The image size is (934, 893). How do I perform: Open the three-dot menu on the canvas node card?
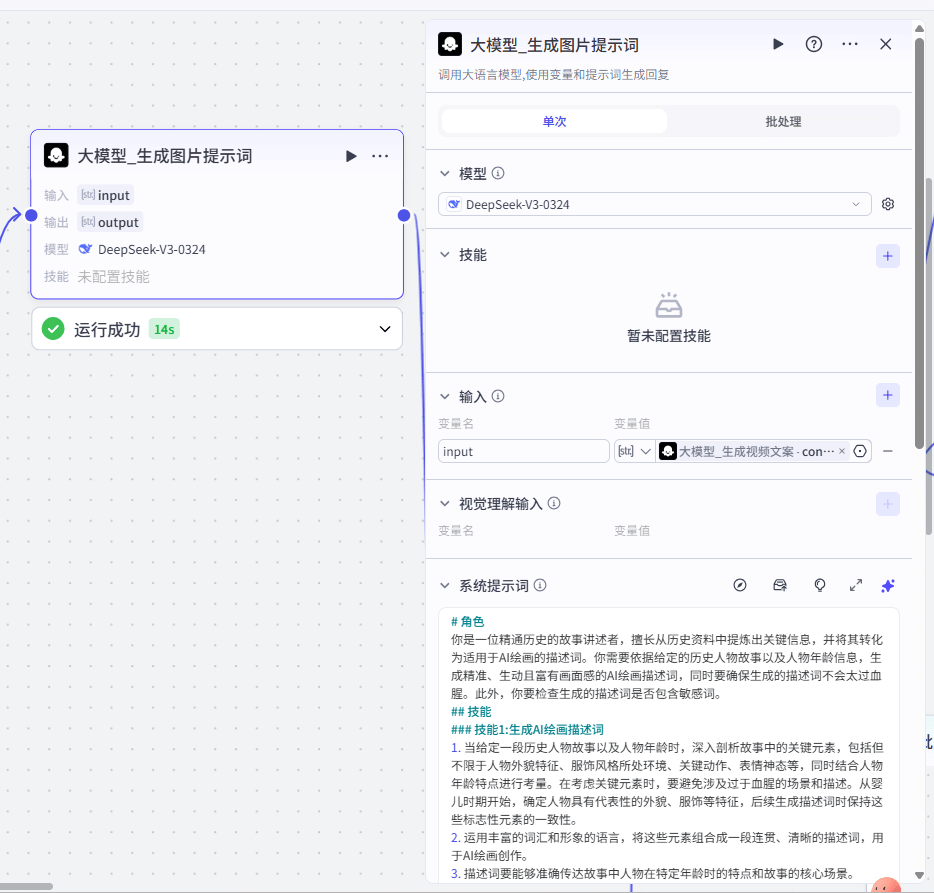380,156
